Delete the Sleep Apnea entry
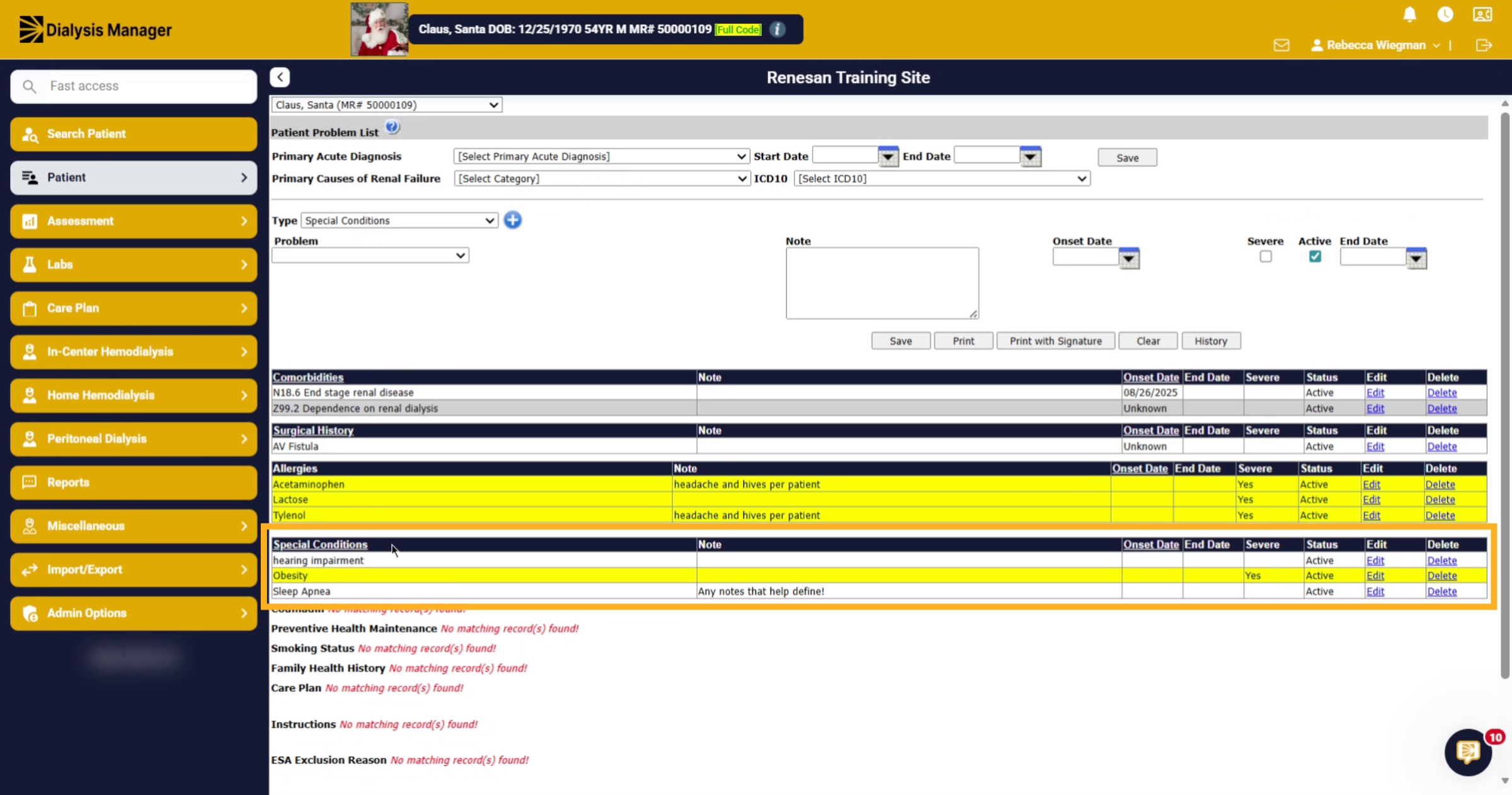The width and height of the screenshot is (1512, 795). pos(1441,592)
